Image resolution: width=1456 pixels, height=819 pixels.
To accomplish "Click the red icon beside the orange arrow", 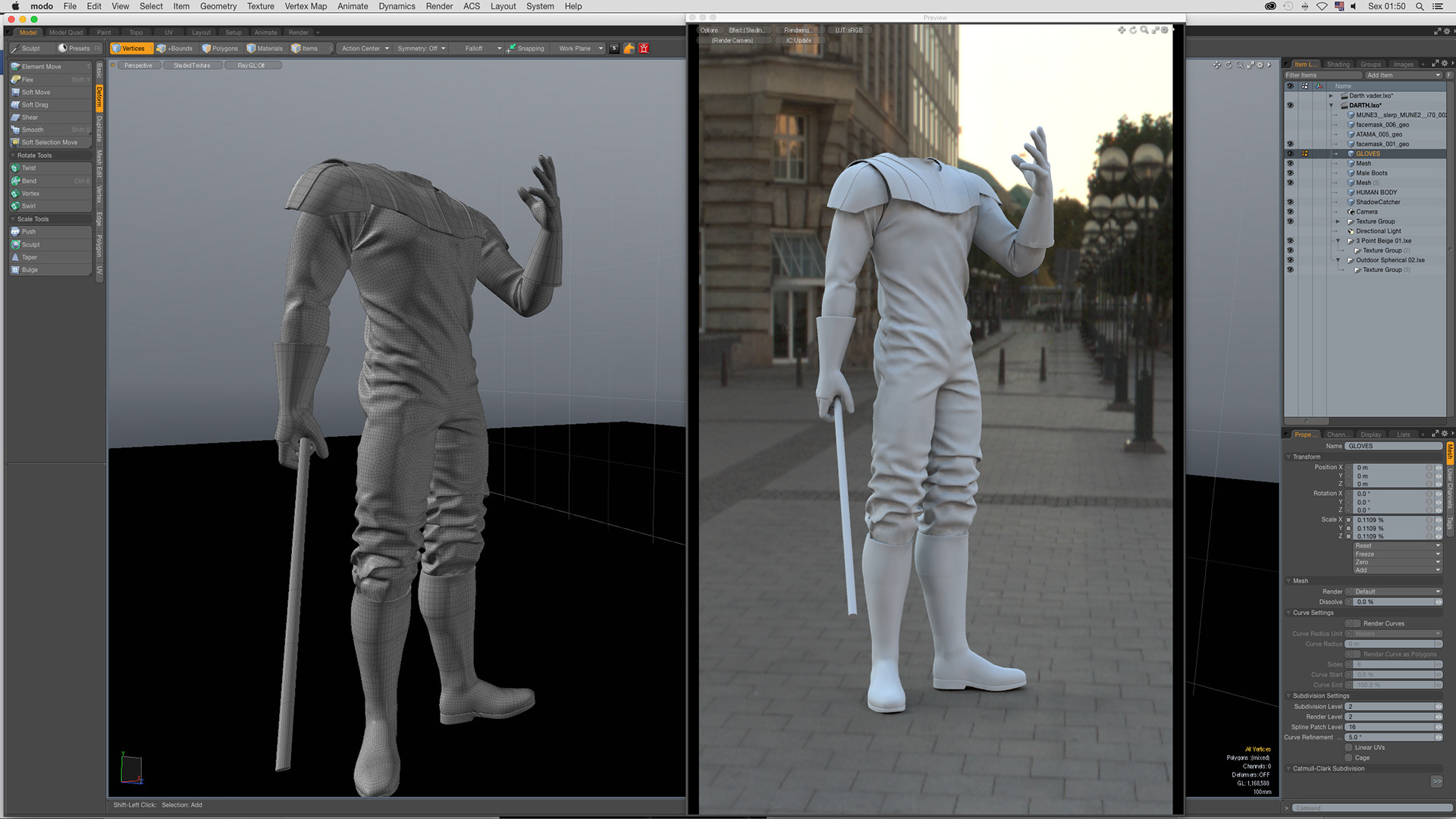I will pos(644,49).
